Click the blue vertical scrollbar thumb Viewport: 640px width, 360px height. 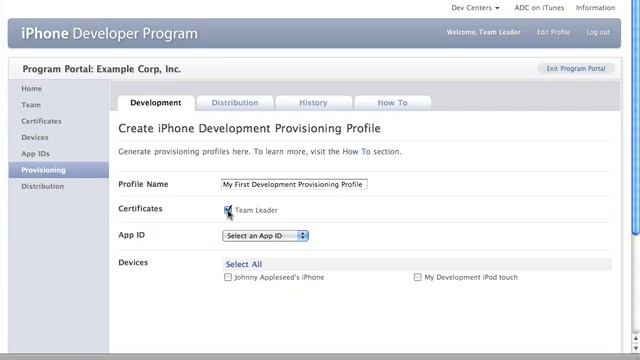pos(636,118)
